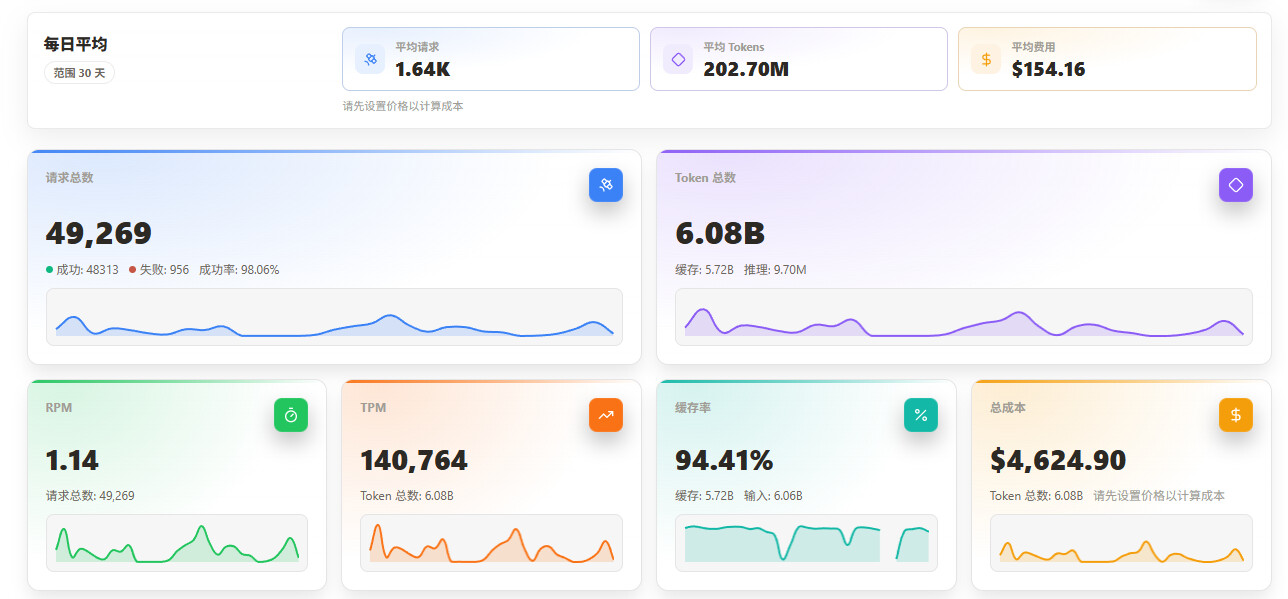The width and height of the screenshot is (1288, 599).
Task: Click the blue sparkline chart under 请求总数
Action: pyautogui.click(x=334, y=317)
